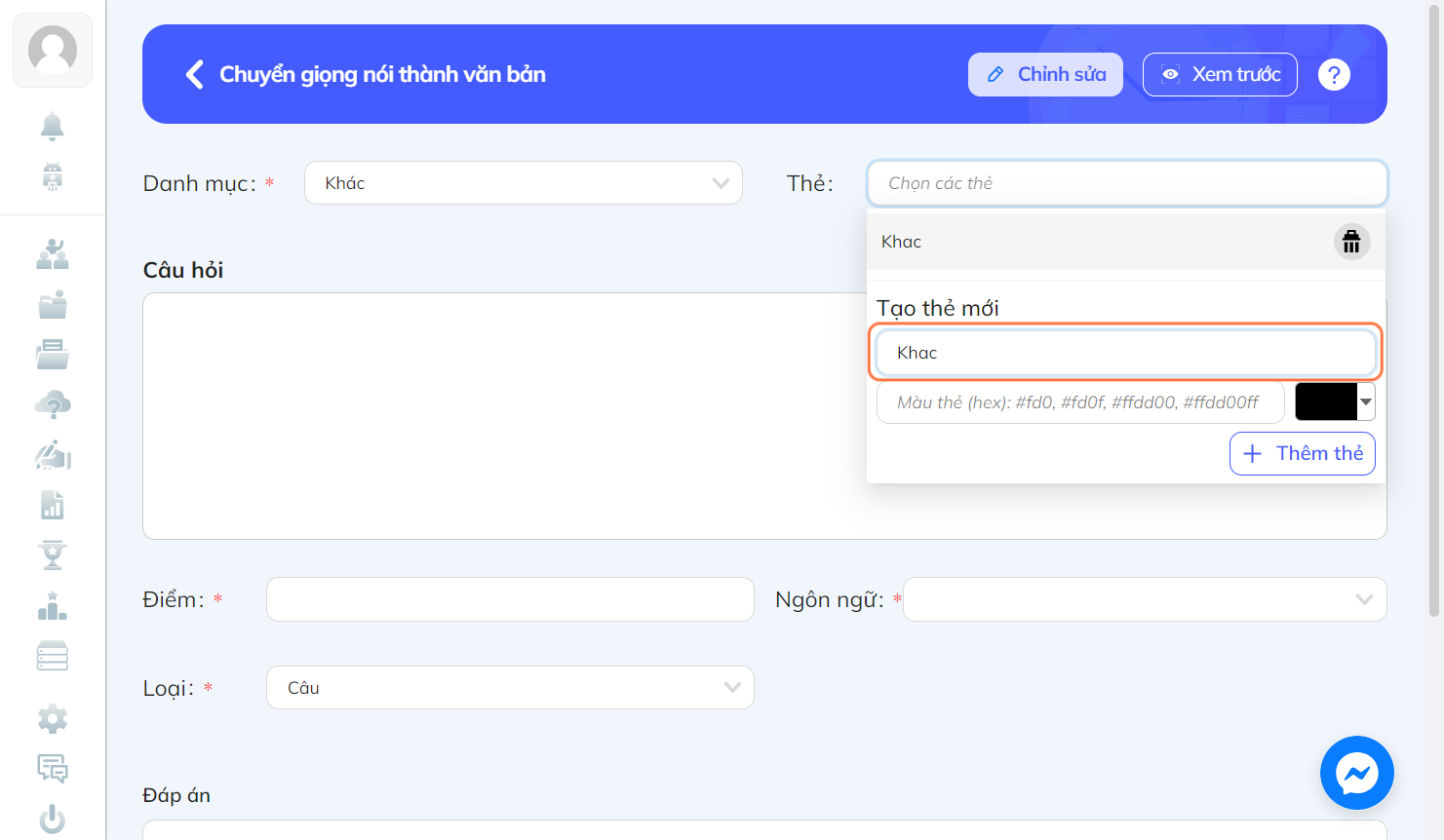Open the leaderboard podium icon
This screenshot has height=840, width=1444.
53,606
